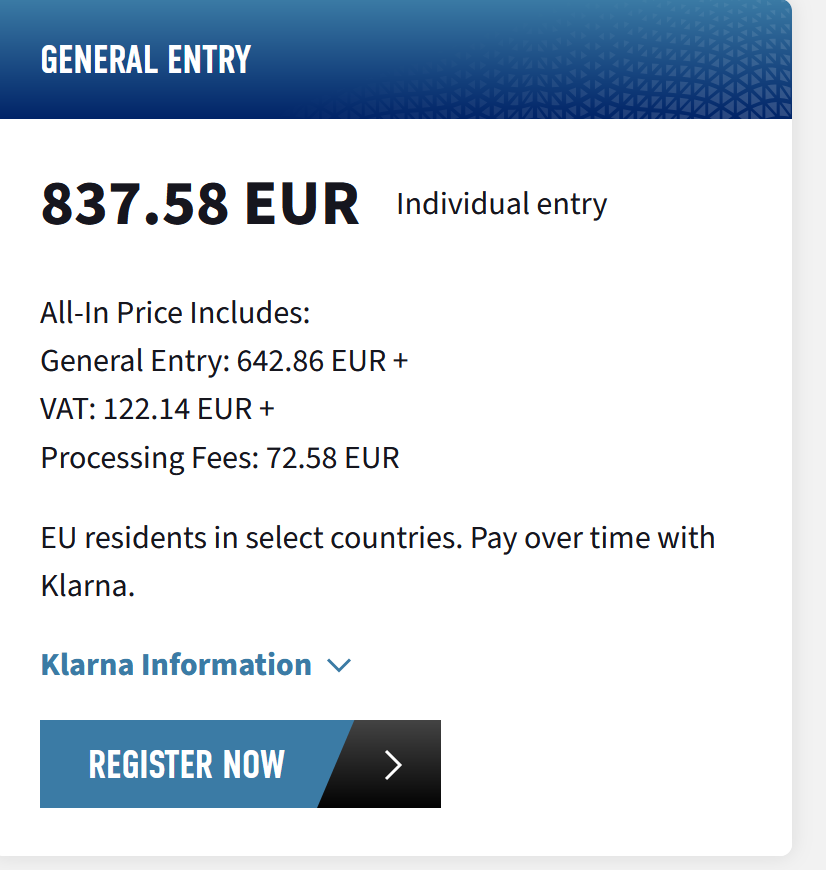Viewport: 826px width, 870px height.
Task: Open the Klarna Information link
Action: click(176, 665)
